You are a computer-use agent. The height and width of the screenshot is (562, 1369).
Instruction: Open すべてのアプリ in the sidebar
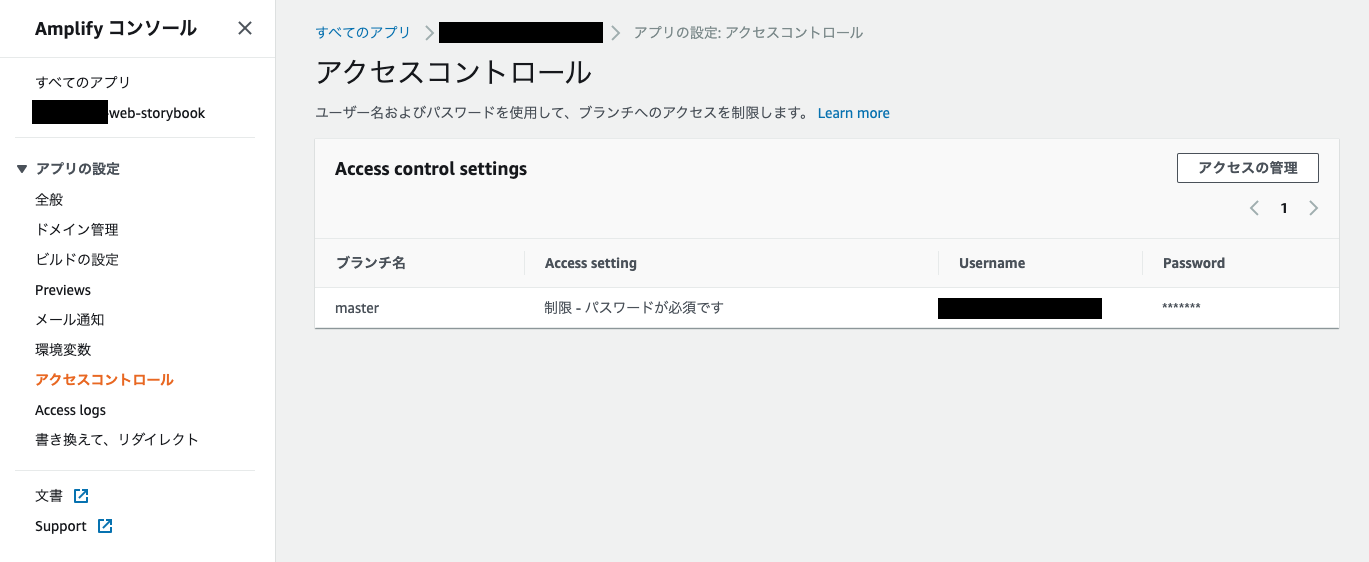click(83, 82)
